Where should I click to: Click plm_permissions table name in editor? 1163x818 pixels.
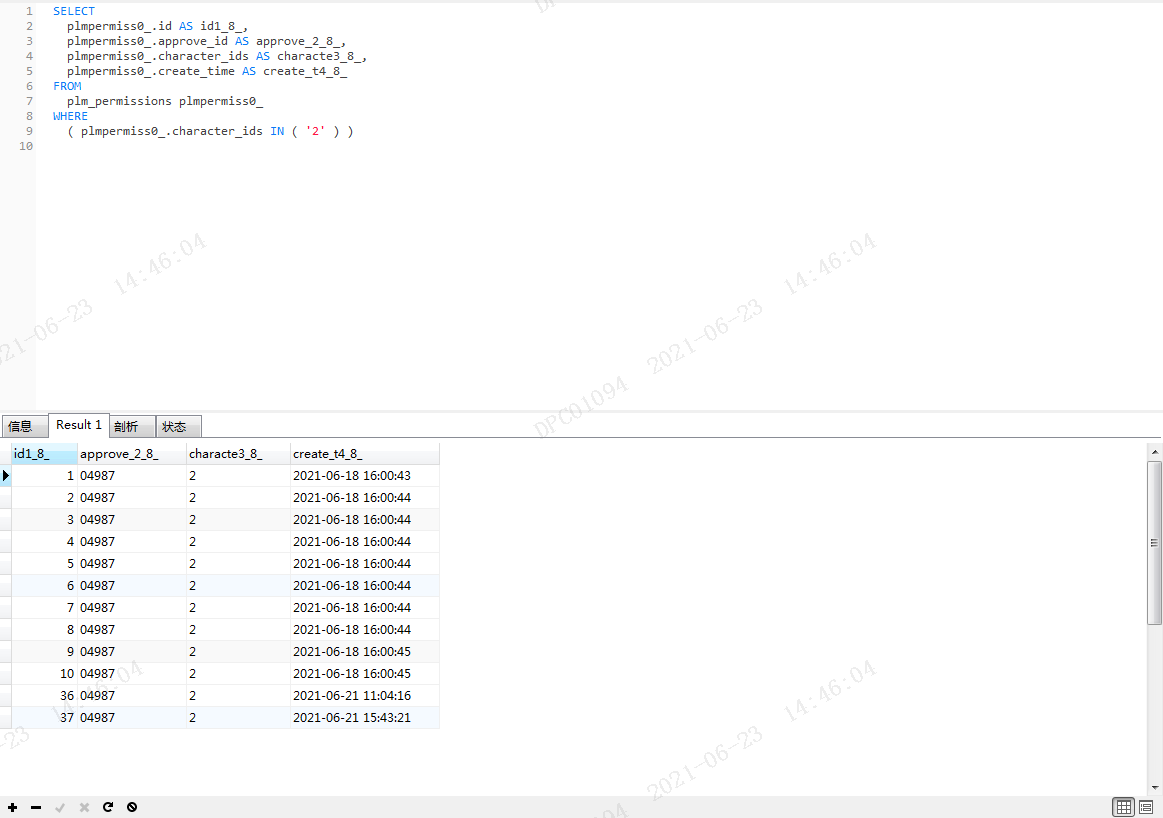point(119,101)
